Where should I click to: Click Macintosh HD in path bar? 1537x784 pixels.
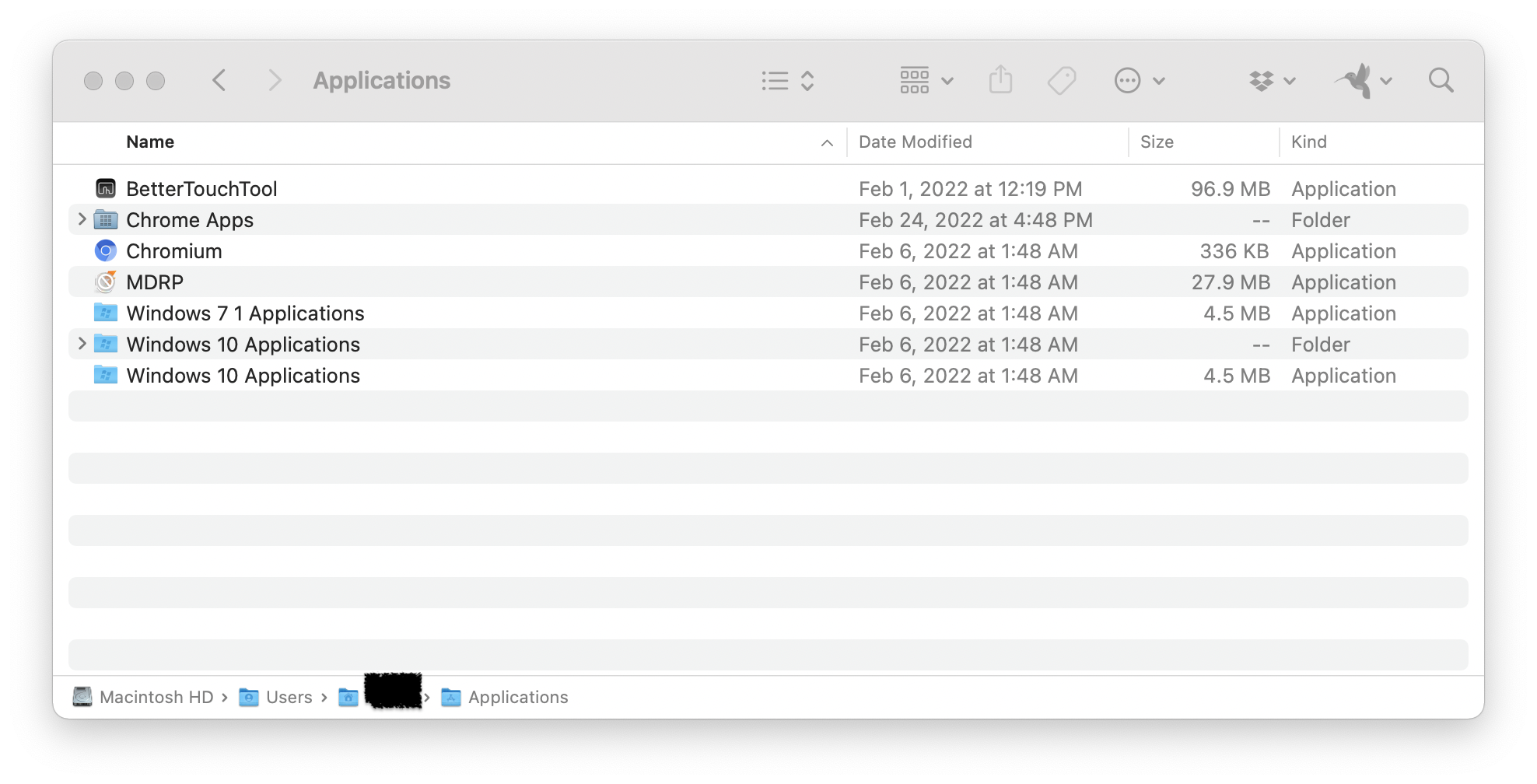[x=156, y=697]
